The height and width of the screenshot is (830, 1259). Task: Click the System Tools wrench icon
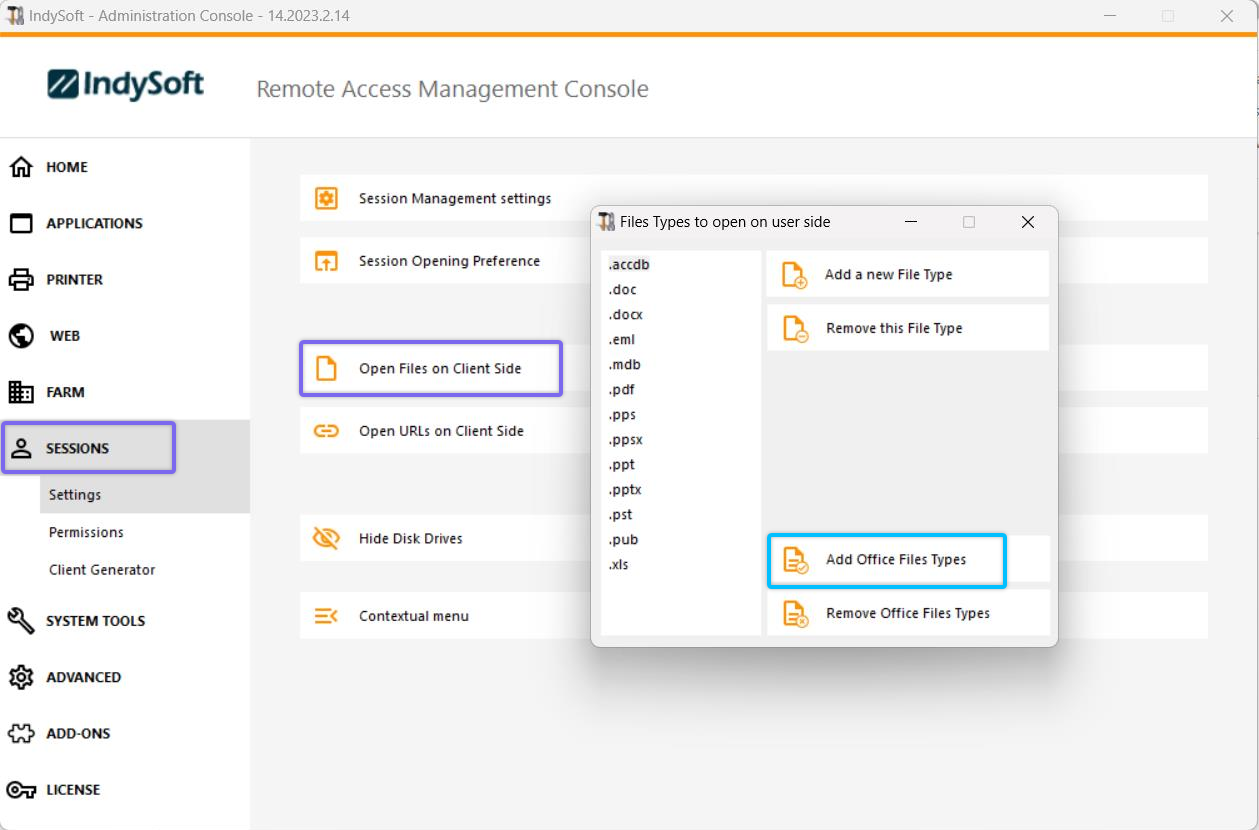pyautogui.click(x=21, y=621)
